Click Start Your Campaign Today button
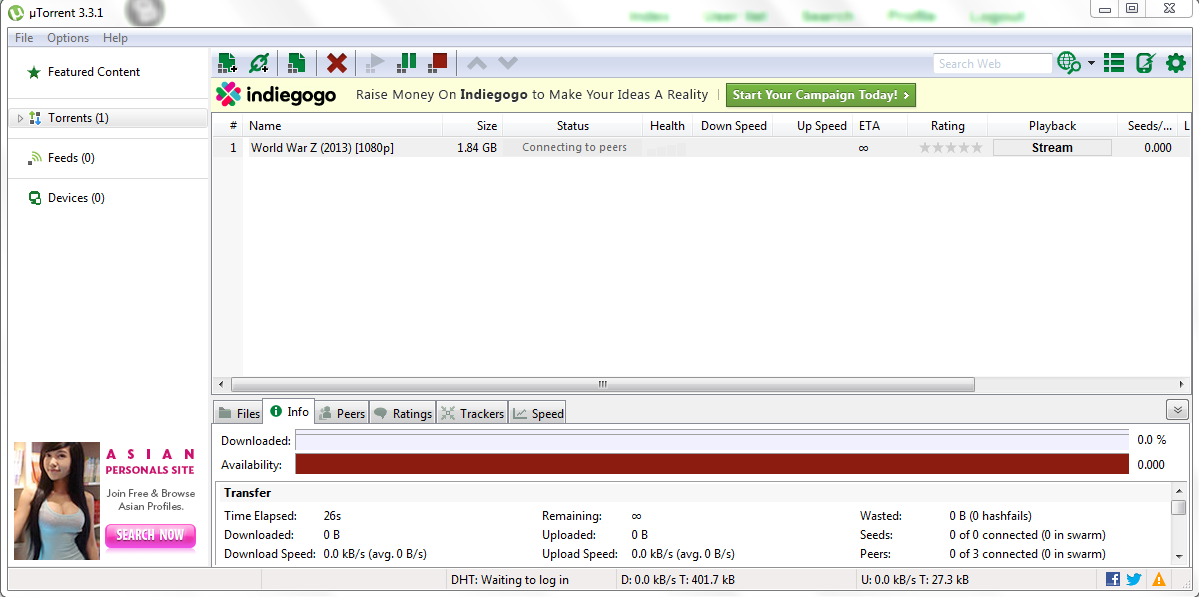The width and height of the screenshot is (1199, 597). pos(820,96)
